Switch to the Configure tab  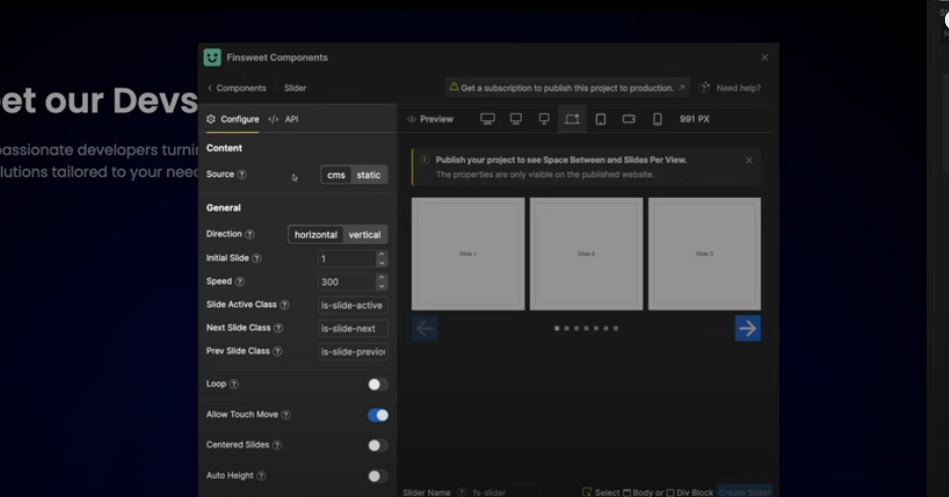click(x=233, y=119)
